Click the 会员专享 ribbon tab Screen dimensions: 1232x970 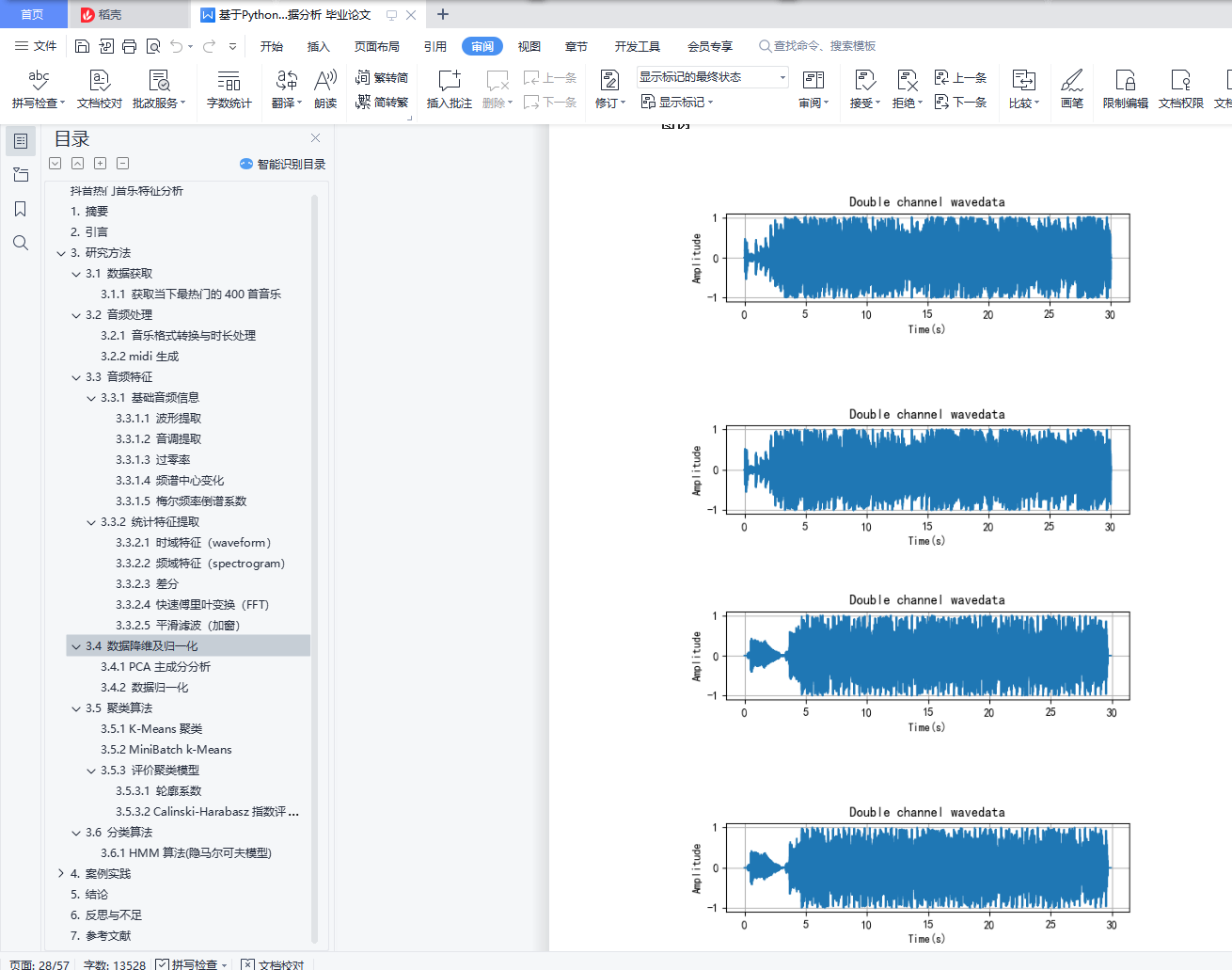click(710, 46)
